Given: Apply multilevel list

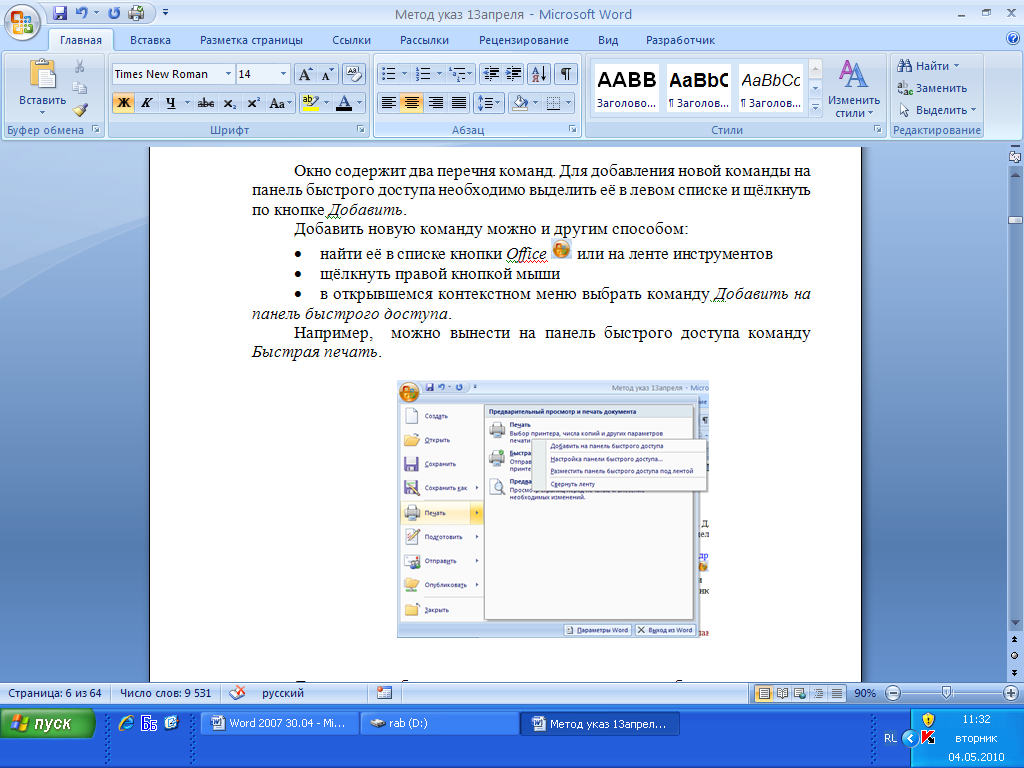Looking at the screenshot, I should [458, 74].
